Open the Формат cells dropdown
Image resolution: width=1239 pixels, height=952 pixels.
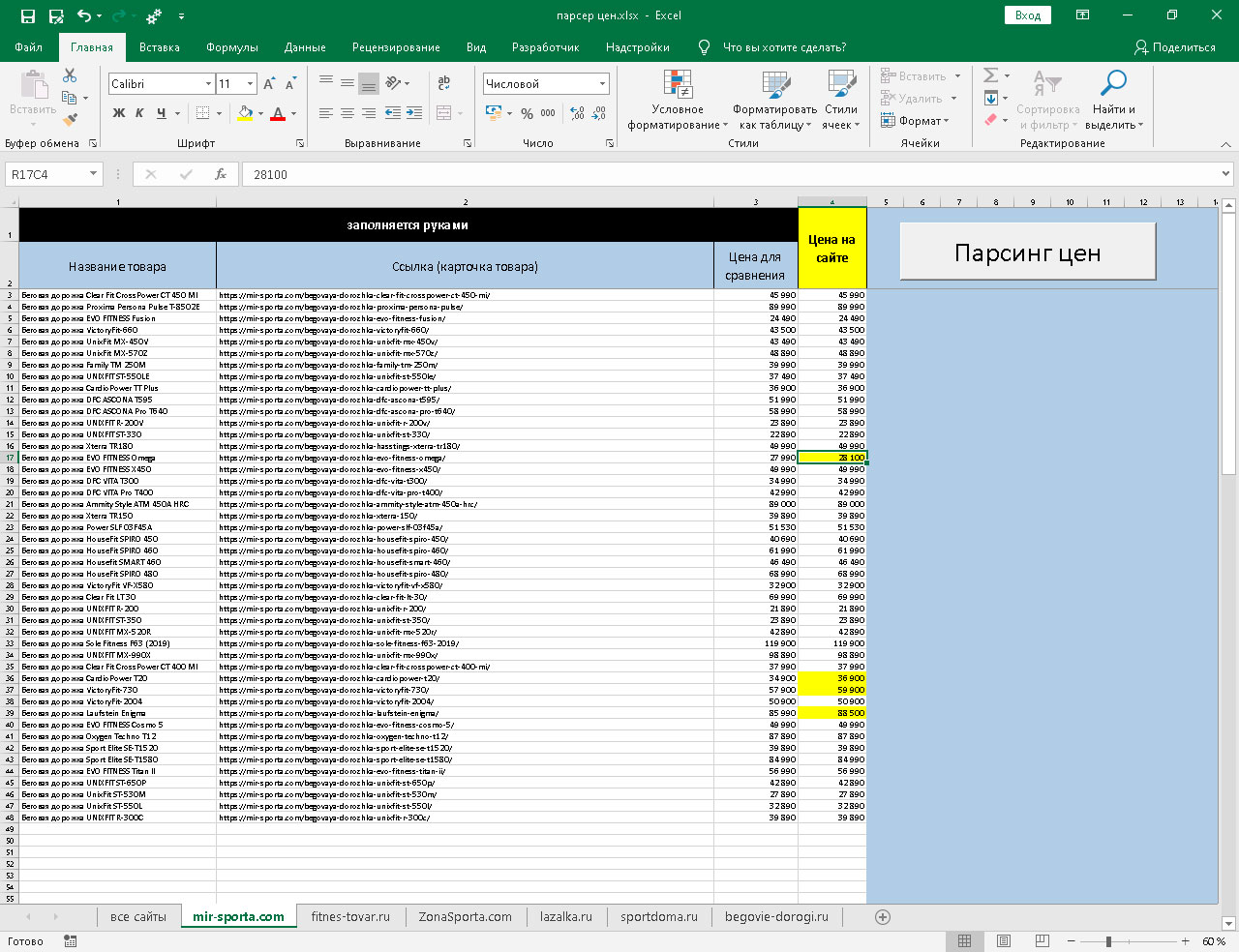(x=916, y=121)
